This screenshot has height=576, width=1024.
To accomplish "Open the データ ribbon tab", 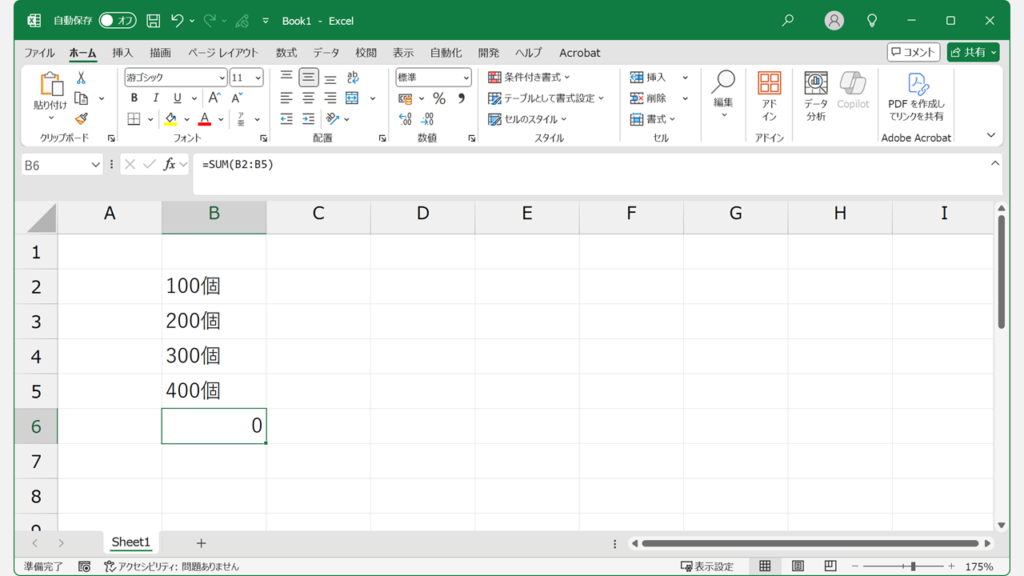I will (326, 53).
